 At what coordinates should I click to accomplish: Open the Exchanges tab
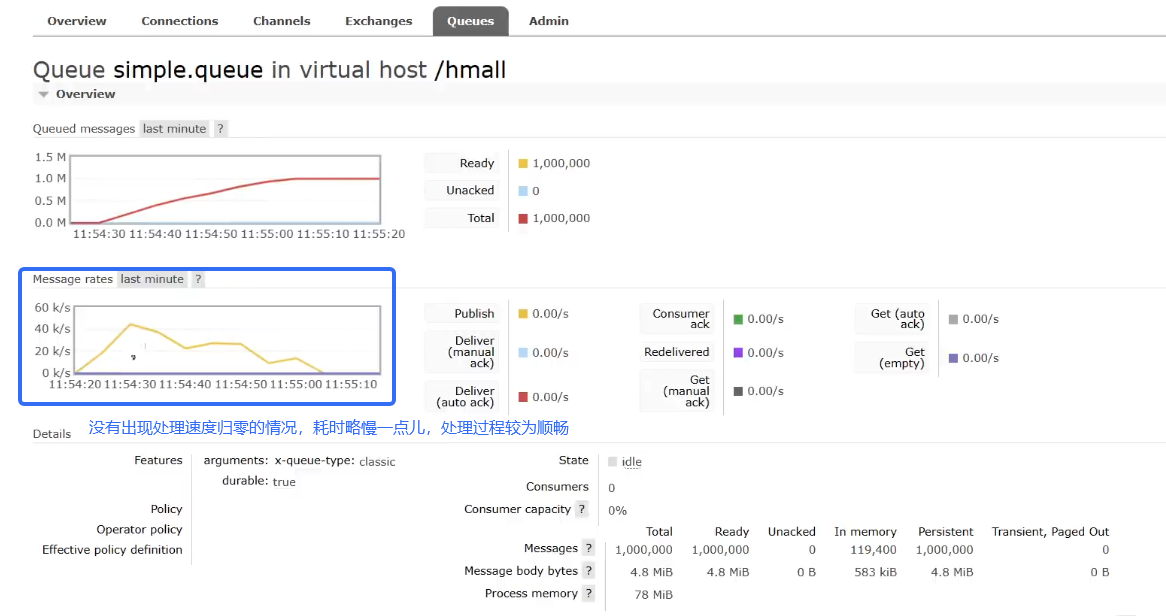(378, 21)
